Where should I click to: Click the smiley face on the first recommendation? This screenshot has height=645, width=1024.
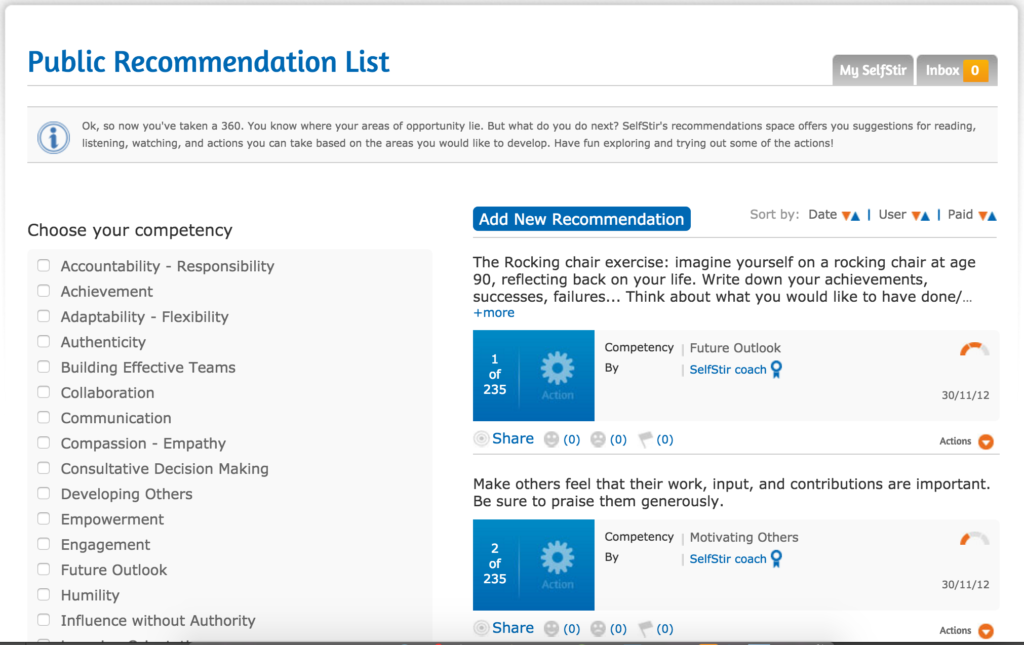click(x=552, y=439)
